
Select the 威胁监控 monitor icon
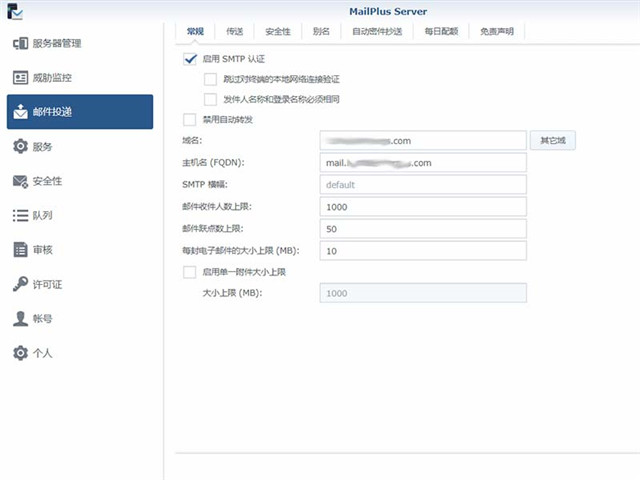[20, 78]
